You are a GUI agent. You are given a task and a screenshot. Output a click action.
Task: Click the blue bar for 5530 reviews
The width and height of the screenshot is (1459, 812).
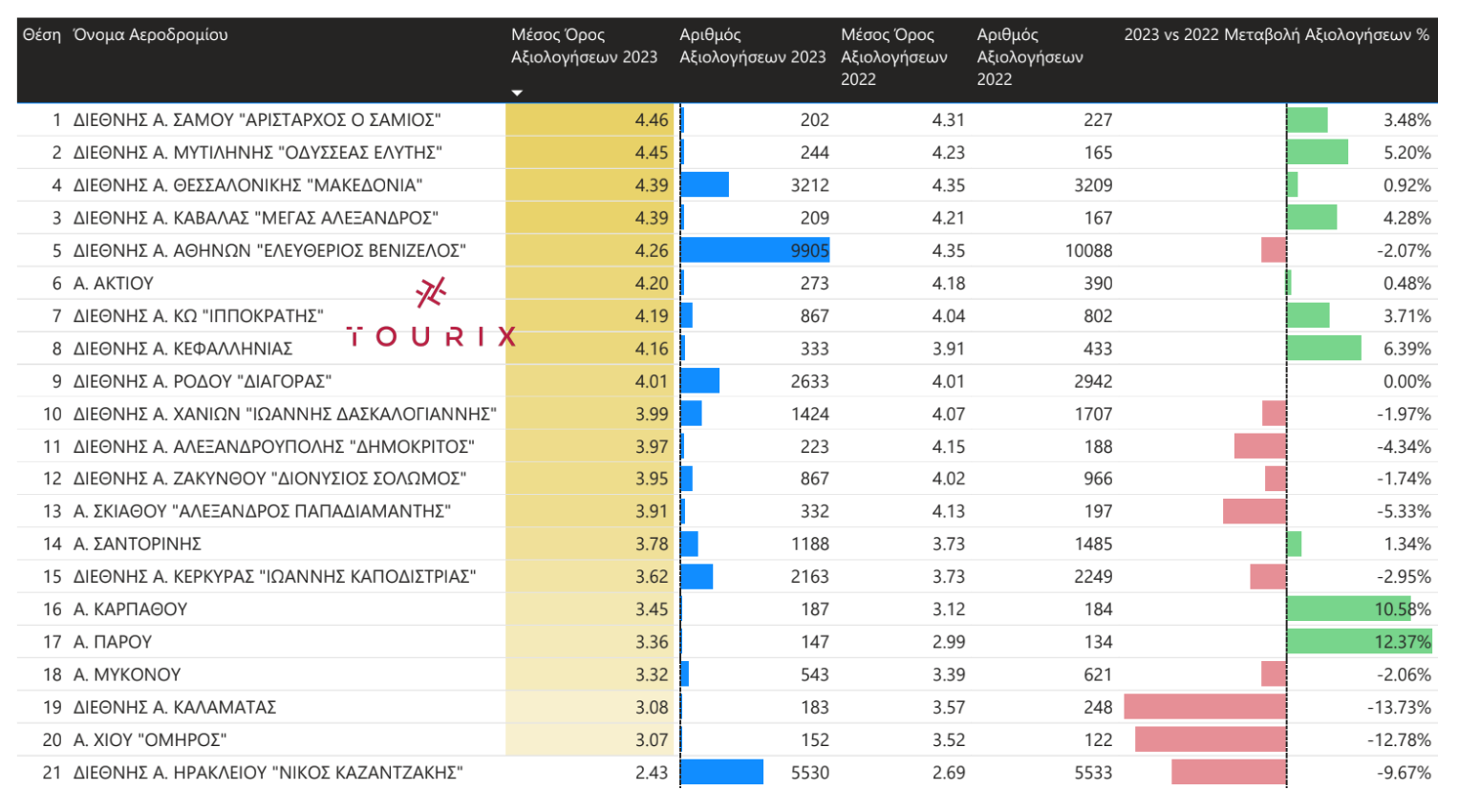pyautogui.click(x=721, y=772)
